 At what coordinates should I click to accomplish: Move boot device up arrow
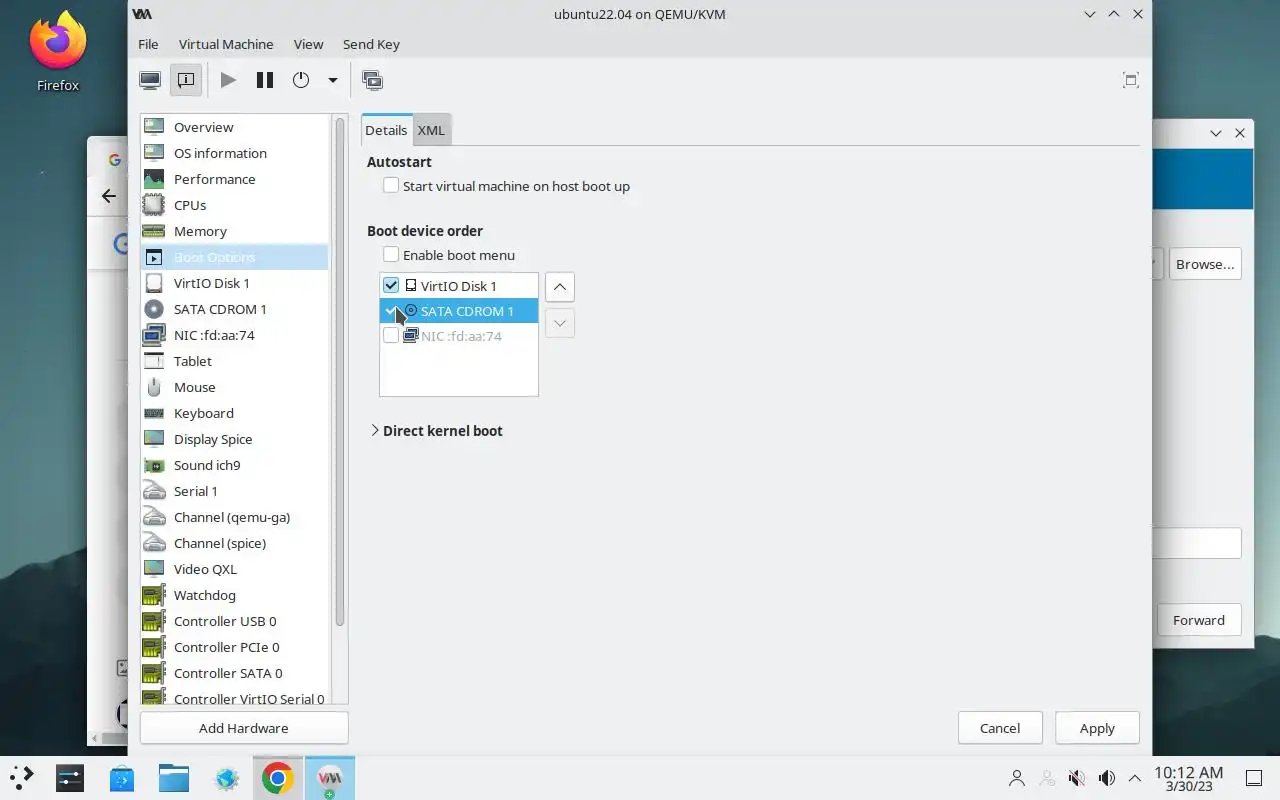pyautogui.click(x=560, y=287)
